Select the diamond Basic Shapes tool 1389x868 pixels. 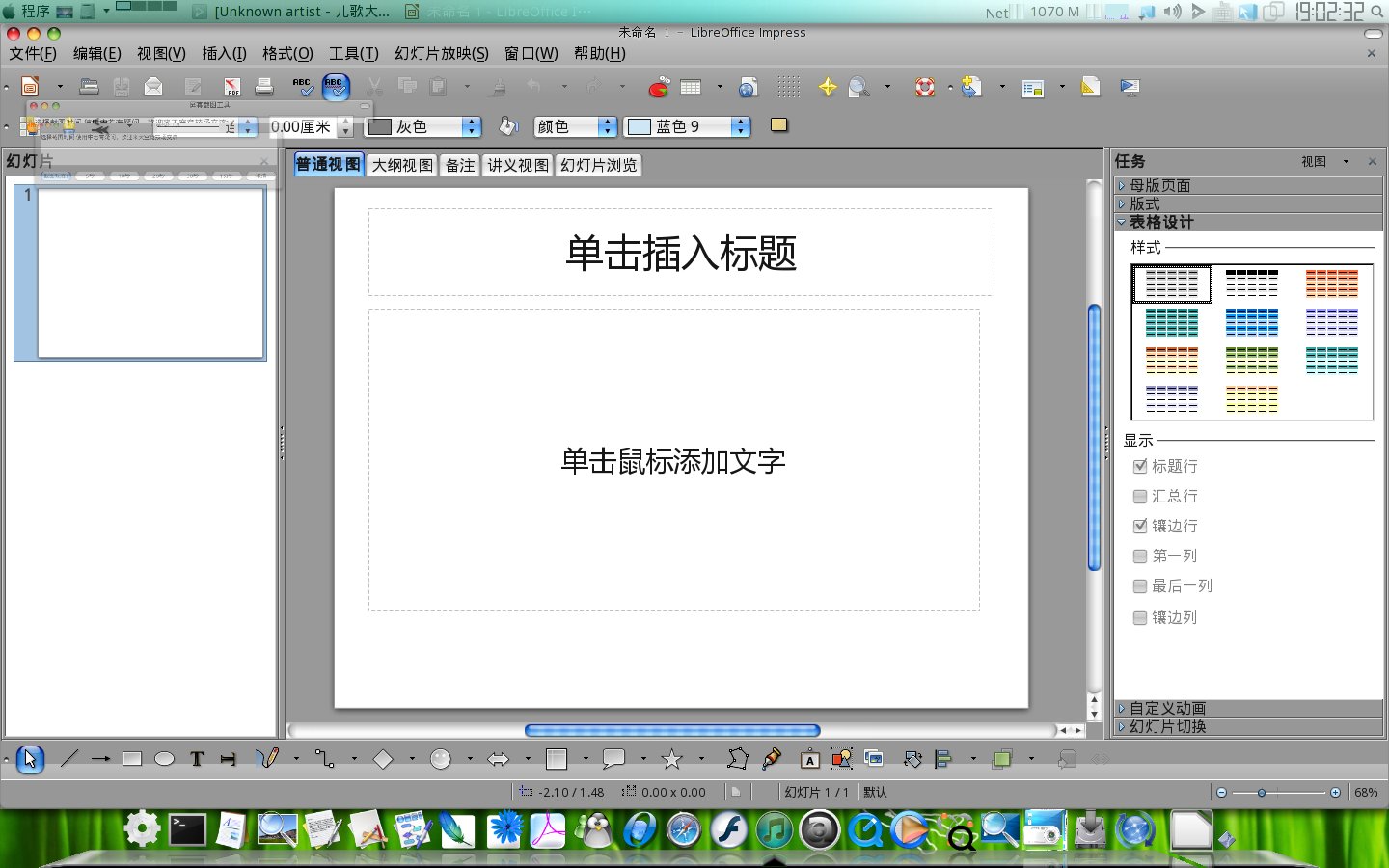[x=383, y=759]
